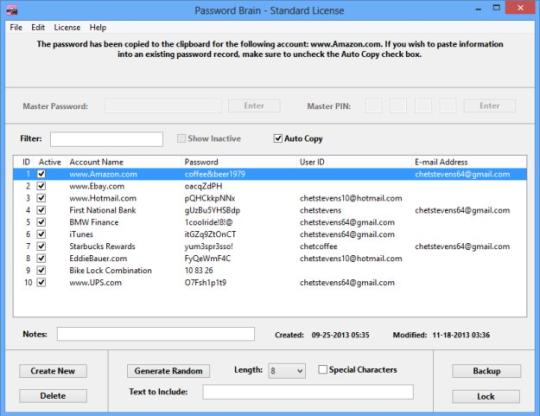Click the user ID chetcoffee
Viewport: 540px width, 416px height.
coord(318,246)
